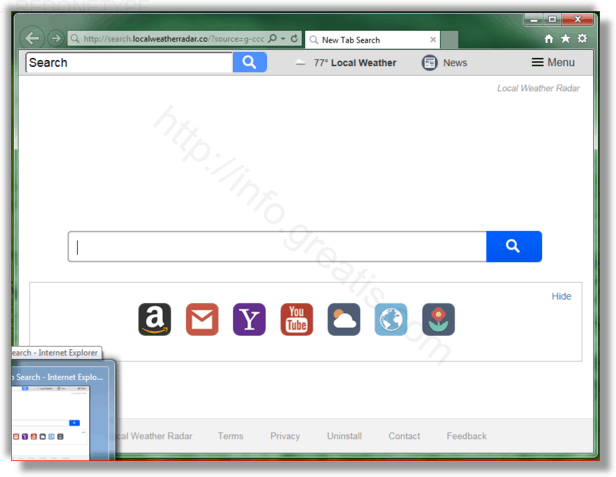
Task: Refresh the page with reload icon
Action: 294,39
